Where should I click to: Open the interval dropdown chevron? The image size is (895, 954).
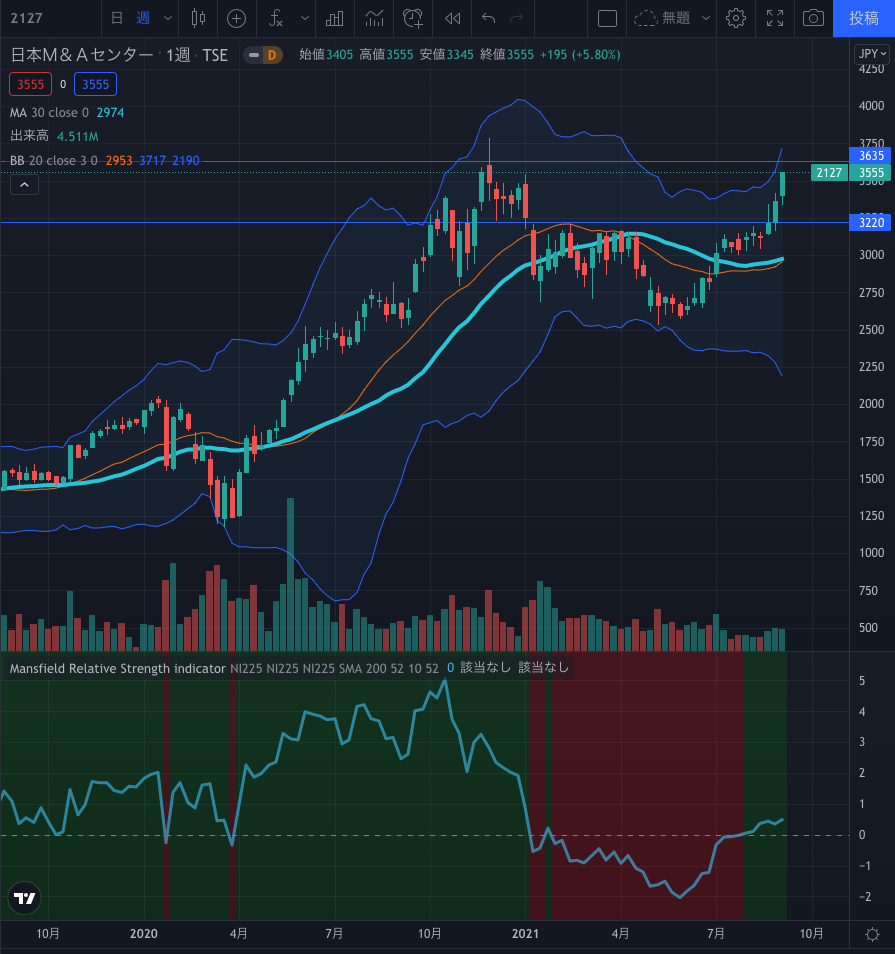click(167, 18)
